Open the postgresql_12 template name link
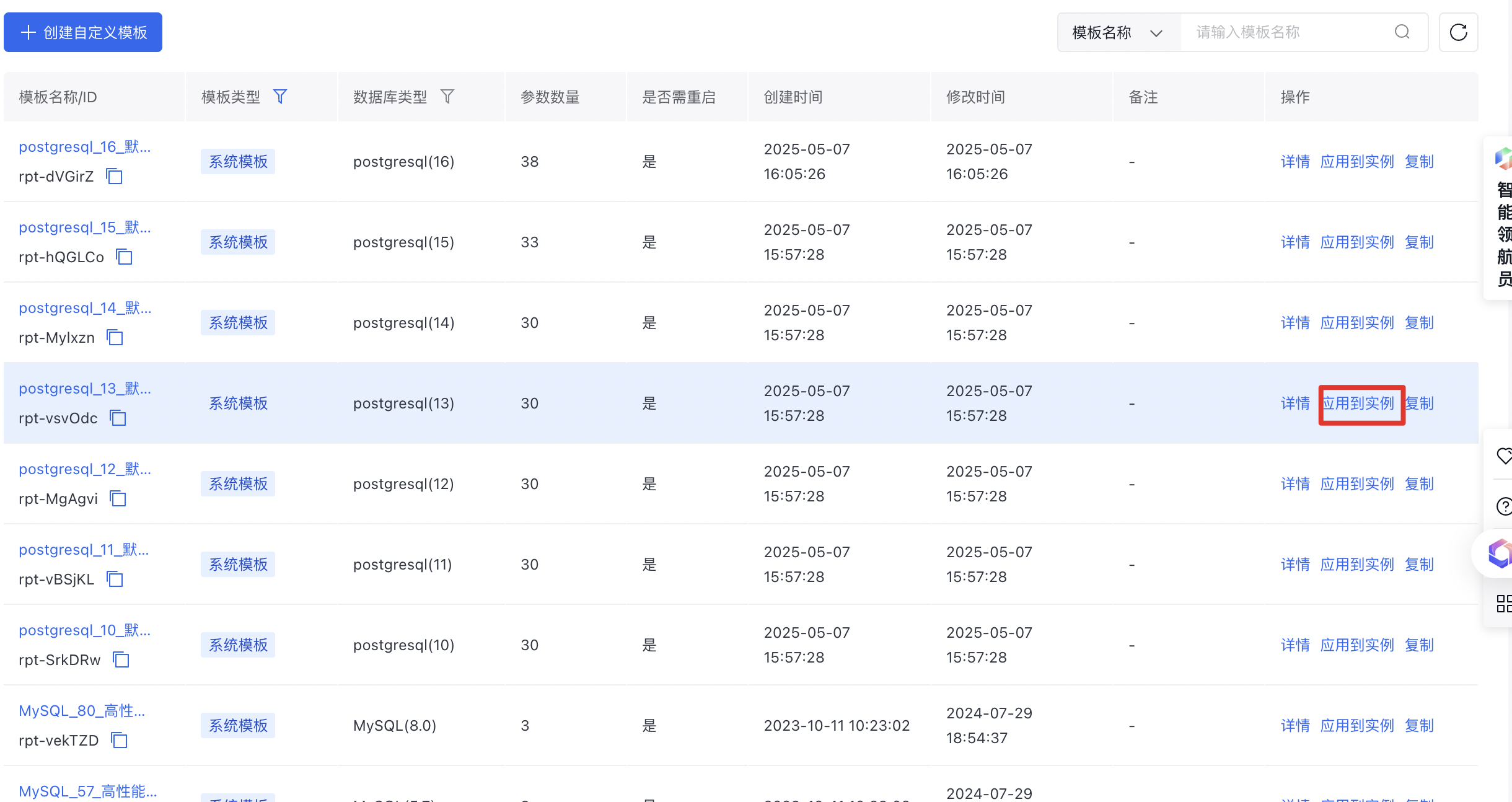This screenshot has width=1512, height=802. 85,469
